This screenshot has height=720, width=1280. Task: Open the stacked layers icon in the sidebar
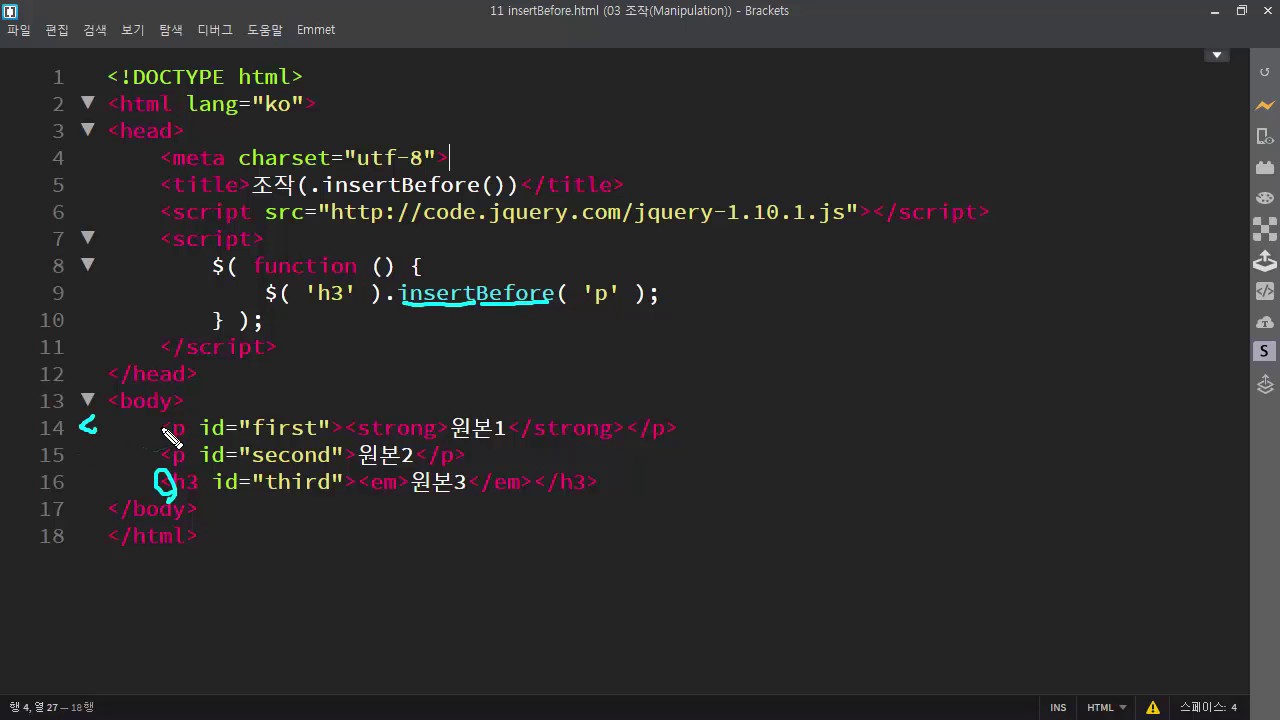pyautogui.click(x=1265, y=384)
